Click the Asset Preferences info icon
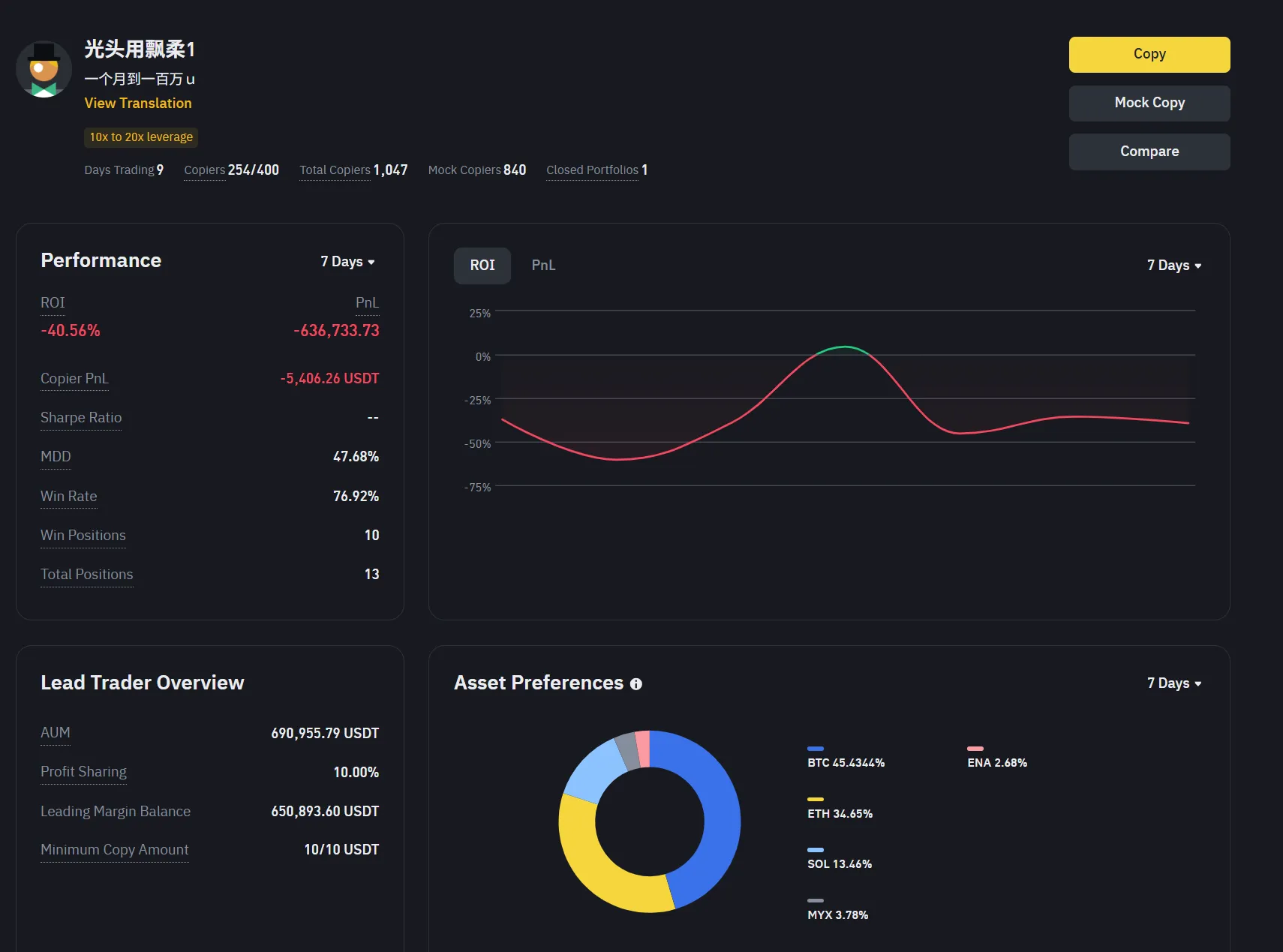Image resolution: width=1283 pixels, height=952 pixels. (636, 684)
